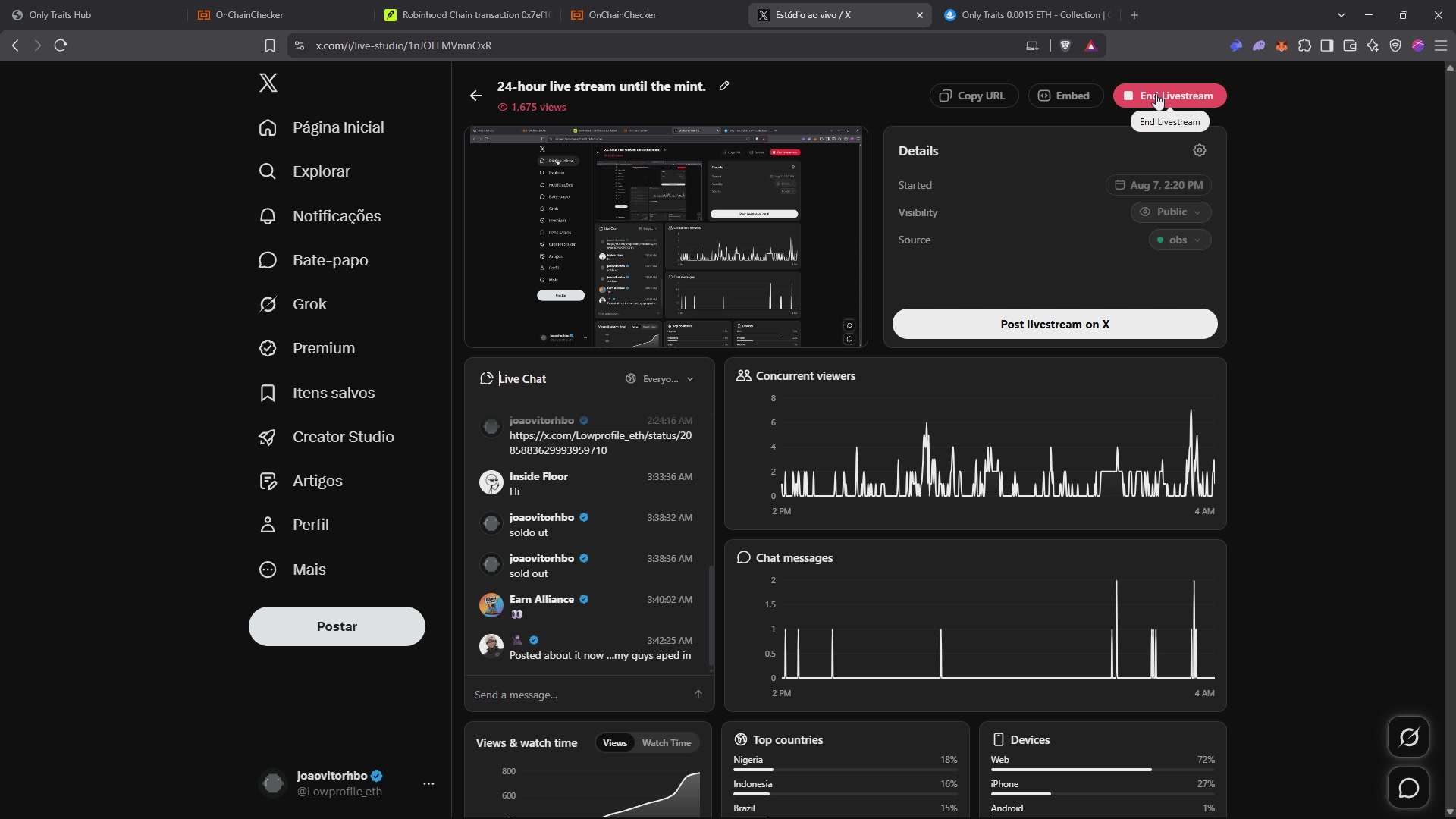The width and height of the screenshot is (1456, 819).
Task: Open Details settings gear
Action: pyautogui.click(x=1200, y=150)
